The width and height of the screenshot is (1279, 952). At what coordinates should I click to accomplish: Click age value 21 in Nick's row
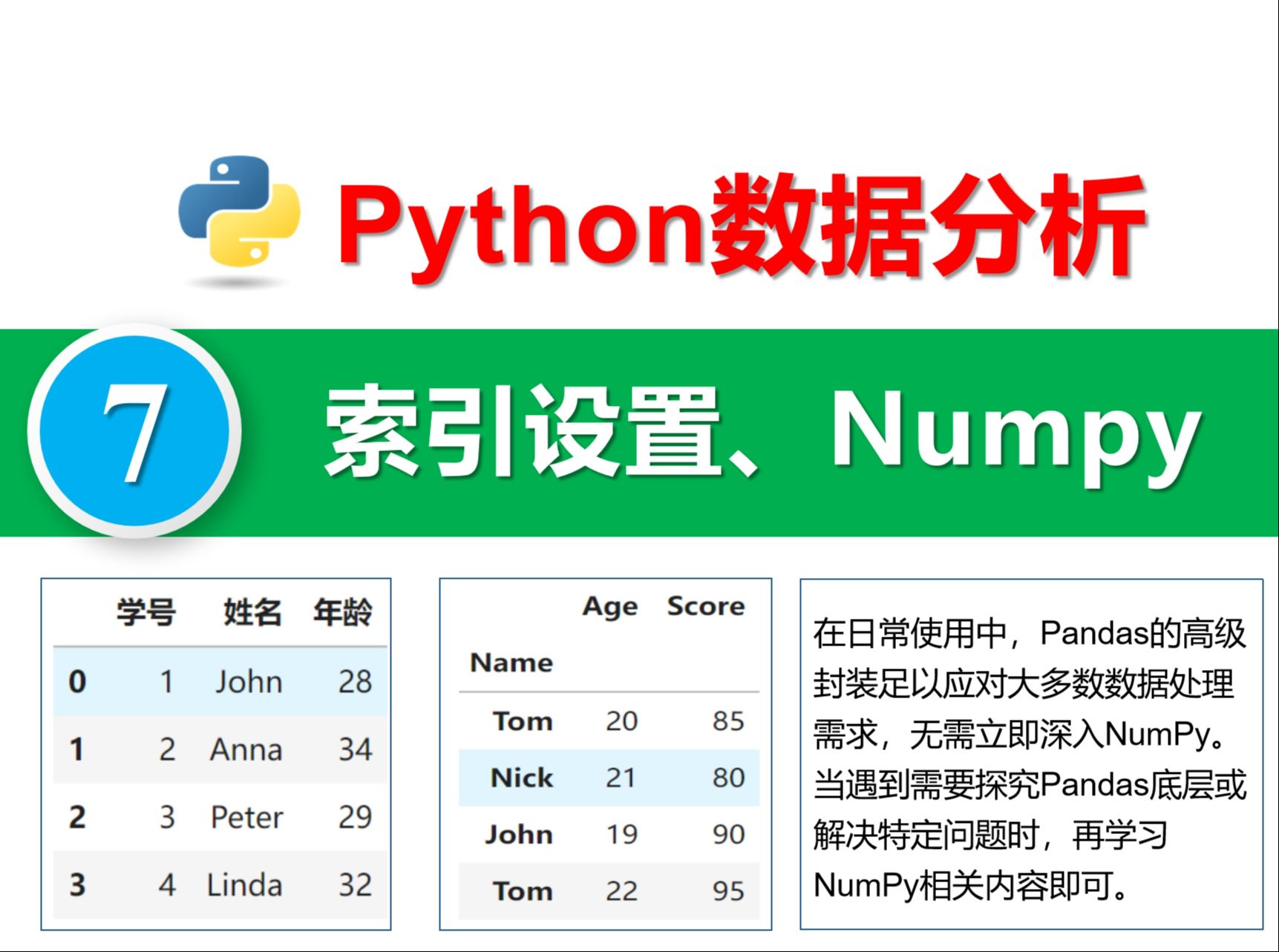pyautogui.click(x=621, y=777)
